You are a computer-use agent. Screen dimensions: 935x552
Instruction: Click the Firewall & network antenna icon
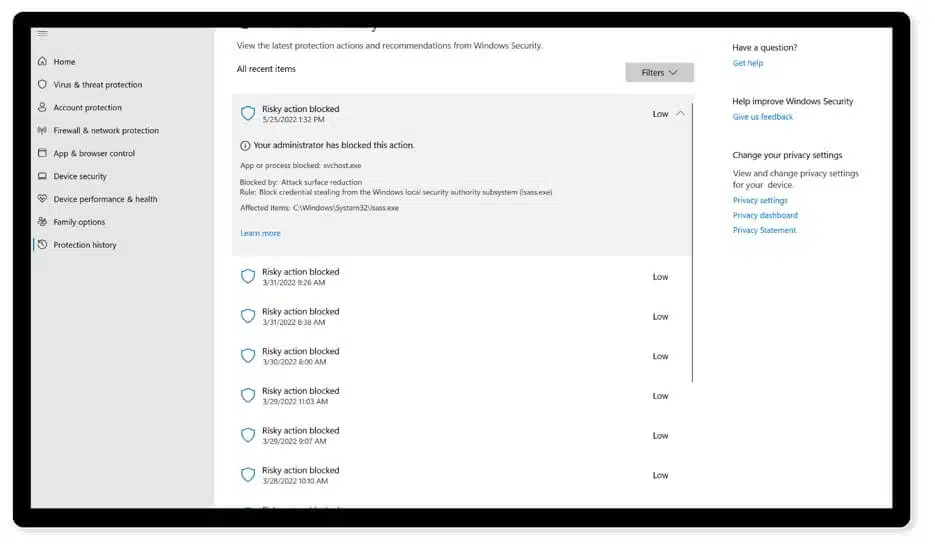(x=42, y=130)
